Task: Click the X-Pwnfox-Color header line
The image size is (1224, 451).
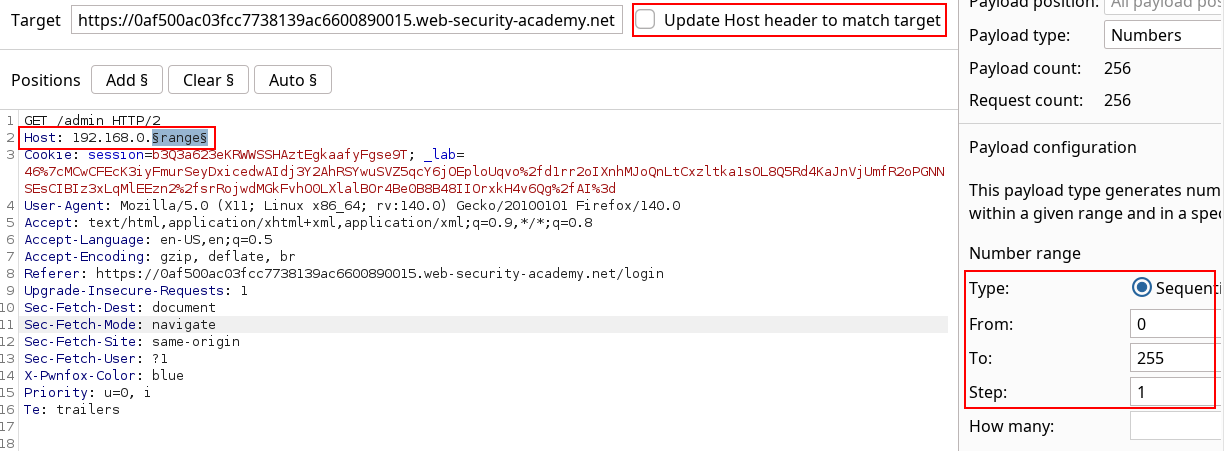Action: click(104, 375)
